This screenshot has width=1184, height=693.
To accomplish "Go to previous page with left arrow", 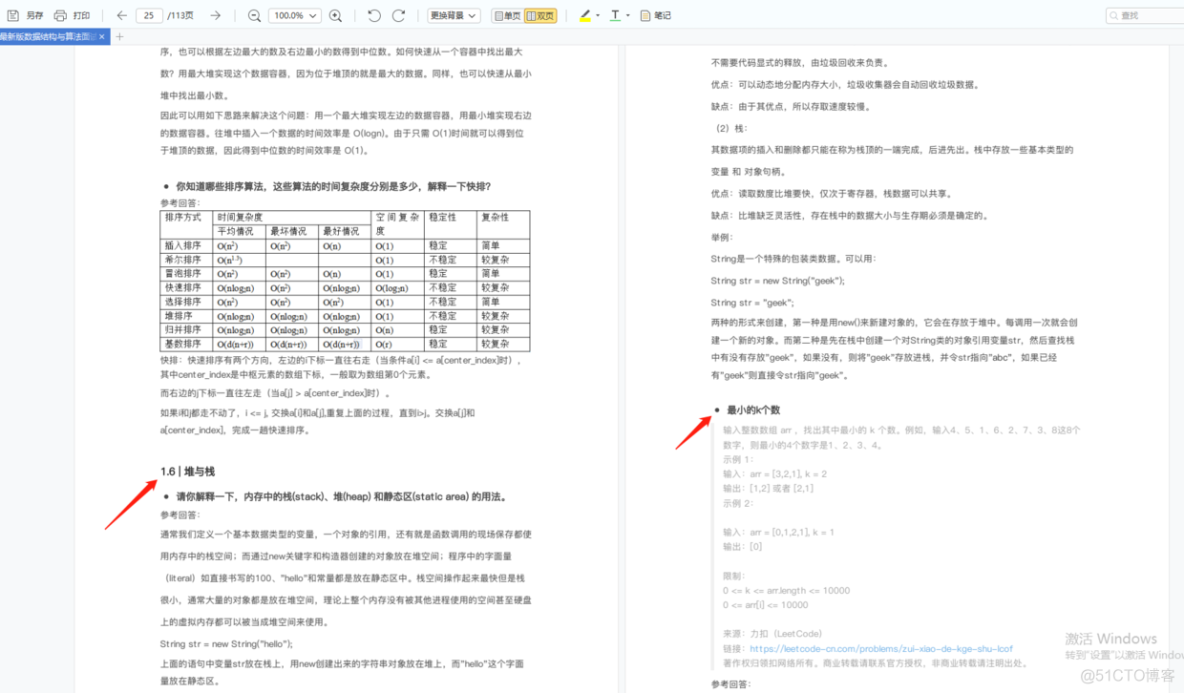I will [x=121, y=16].
